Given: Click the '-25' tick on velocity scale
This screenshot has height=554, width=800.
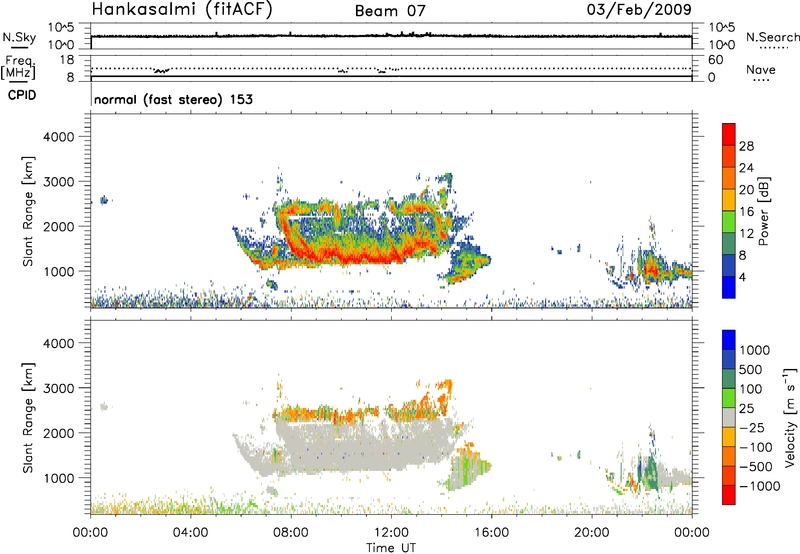Looking at the screenshot, I should pos(752,427).
